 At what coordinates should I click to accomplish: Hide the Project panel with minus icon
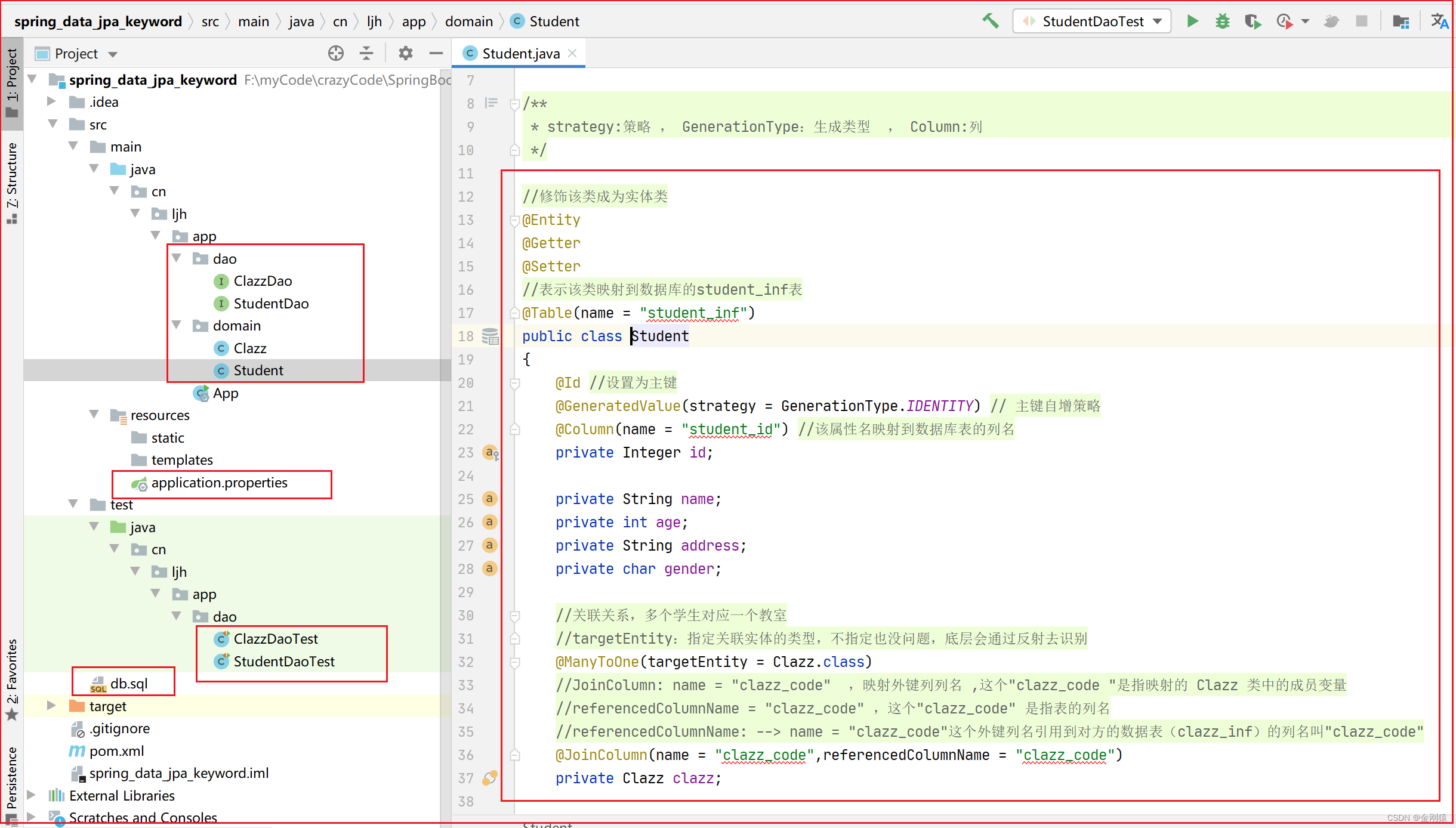pyautogui.click(x=436, y=53)
